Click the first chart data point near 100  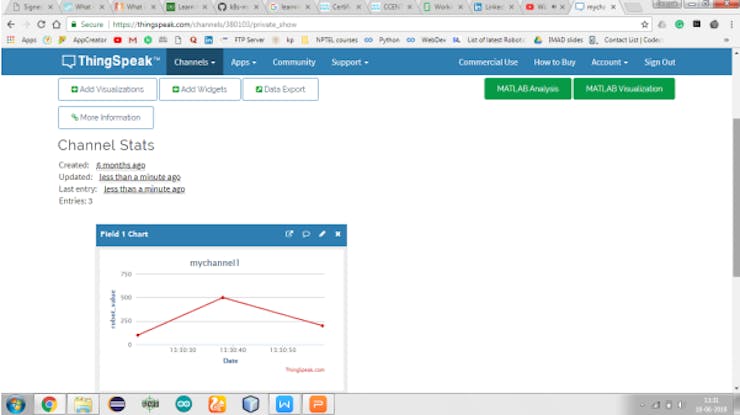click(138, 335)
